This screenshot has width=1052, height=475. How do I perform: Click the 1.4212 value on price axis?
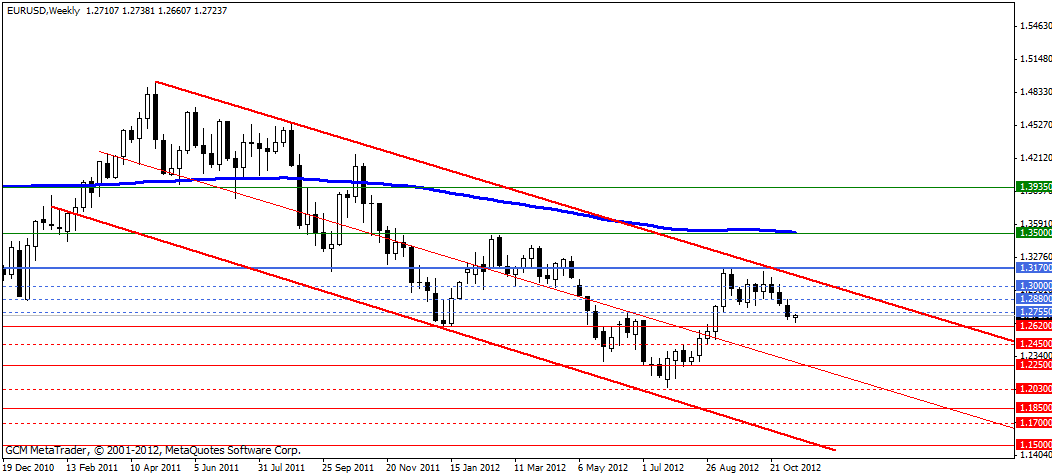1035,158
